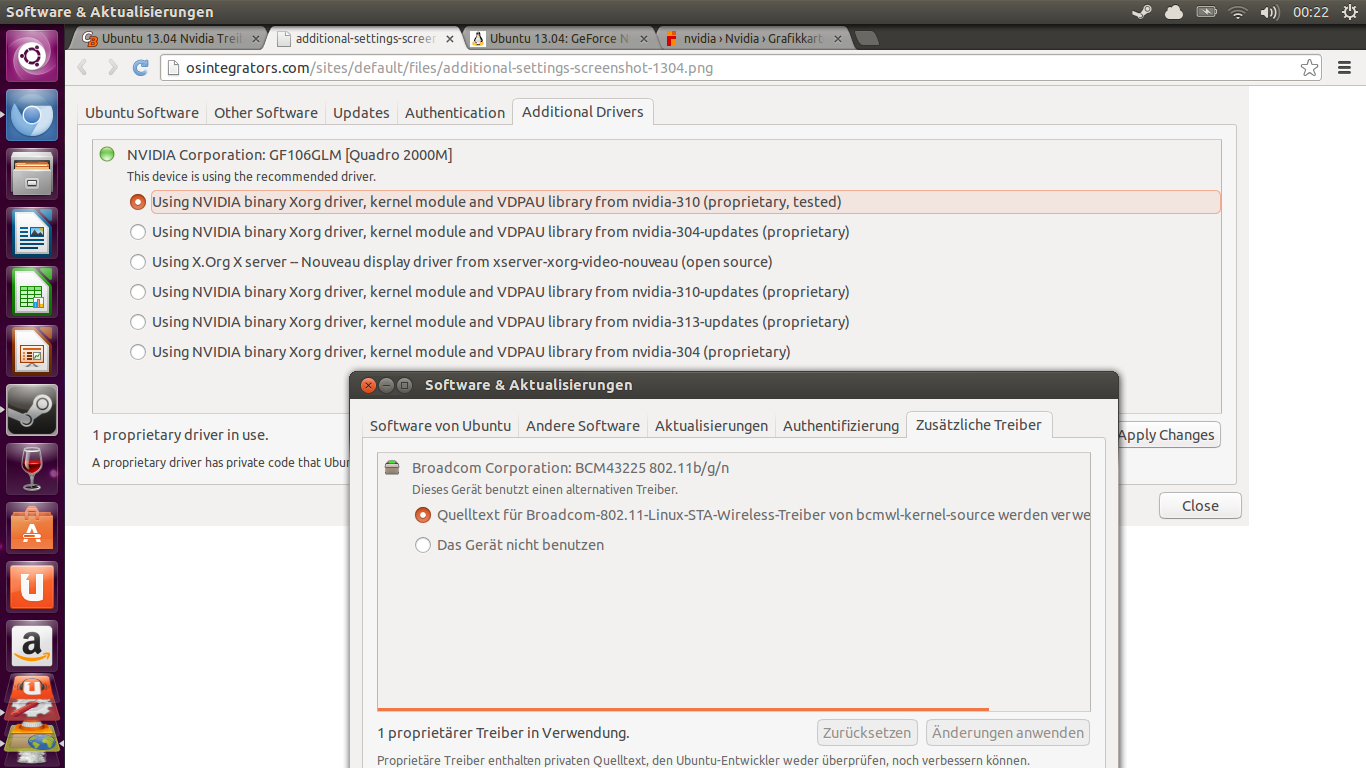Click 'Ubuntu Software' tab in browser image
This screenshot has height=768, width=1366.
142,113
